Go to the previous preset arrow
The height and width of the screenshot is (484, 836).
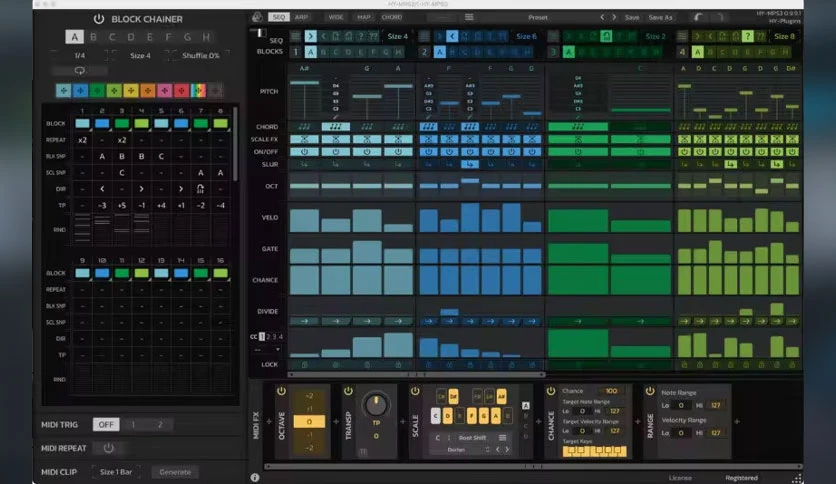click(x=602, y=17)
